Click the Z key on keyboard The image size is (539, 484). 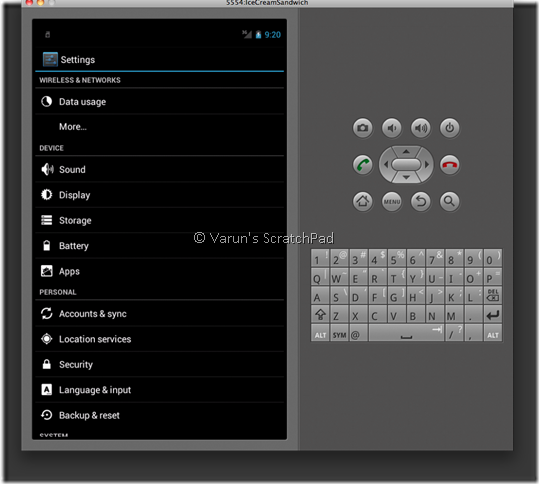pyautogui.click(x=339, y=314)
